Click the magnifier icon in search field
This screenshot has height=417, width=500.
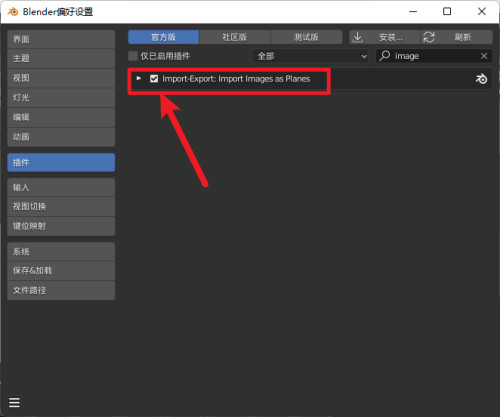click(x=384, y=56)
